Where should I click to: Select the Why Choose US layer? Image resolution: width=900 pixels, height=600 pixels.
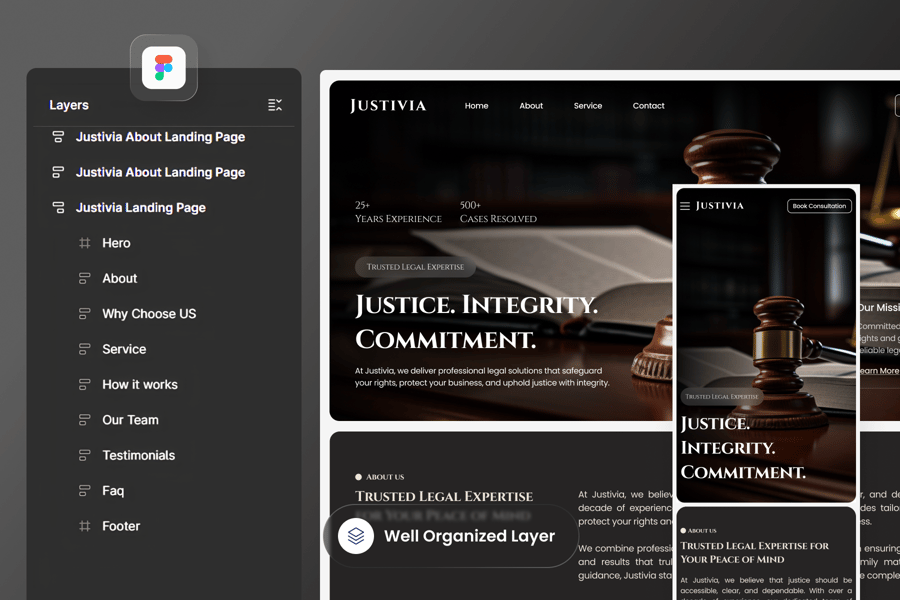click(x=149, y=314)
